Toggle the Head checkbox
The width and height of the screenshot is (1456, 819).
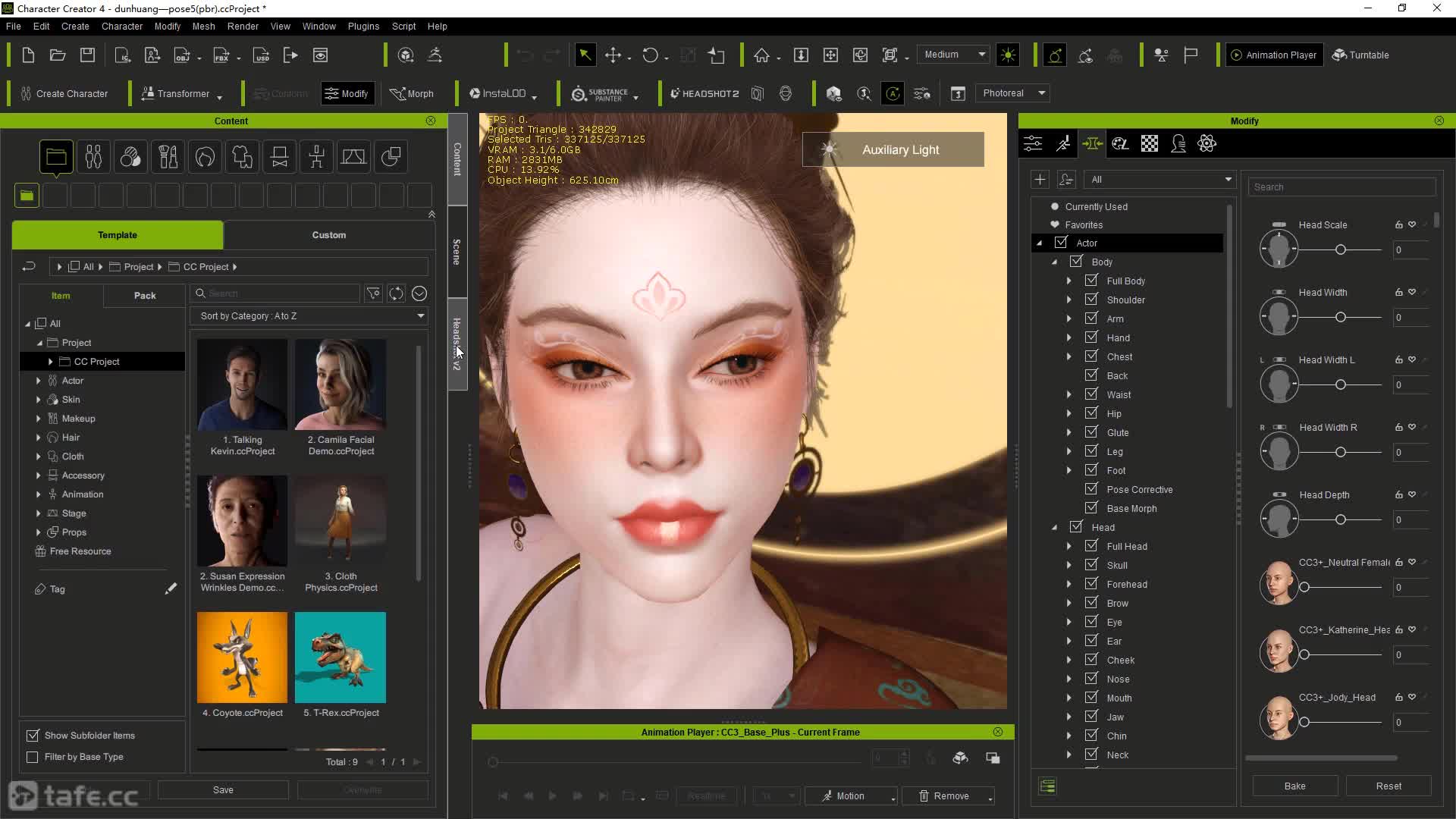1076,527
